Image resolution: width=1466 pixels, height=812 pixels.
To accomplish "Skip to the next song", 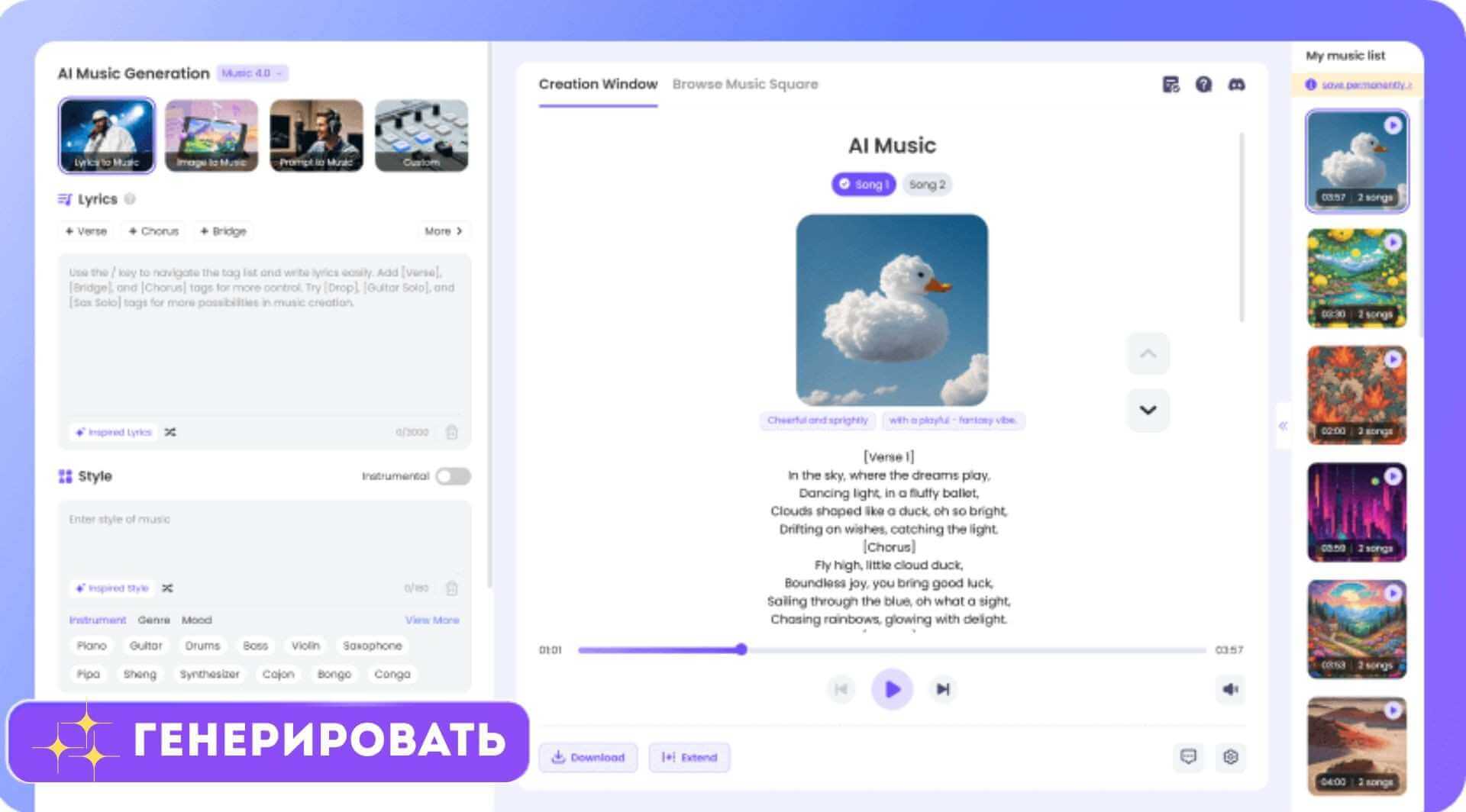I will click(x=943, y=690).
